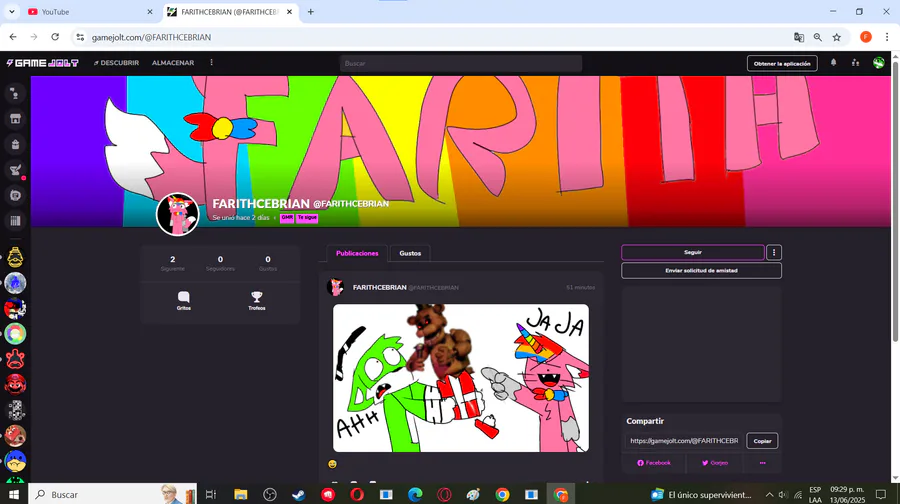Click the Obtener la aplicación button
Screen dimensions: 900x504
pos(782,64)
